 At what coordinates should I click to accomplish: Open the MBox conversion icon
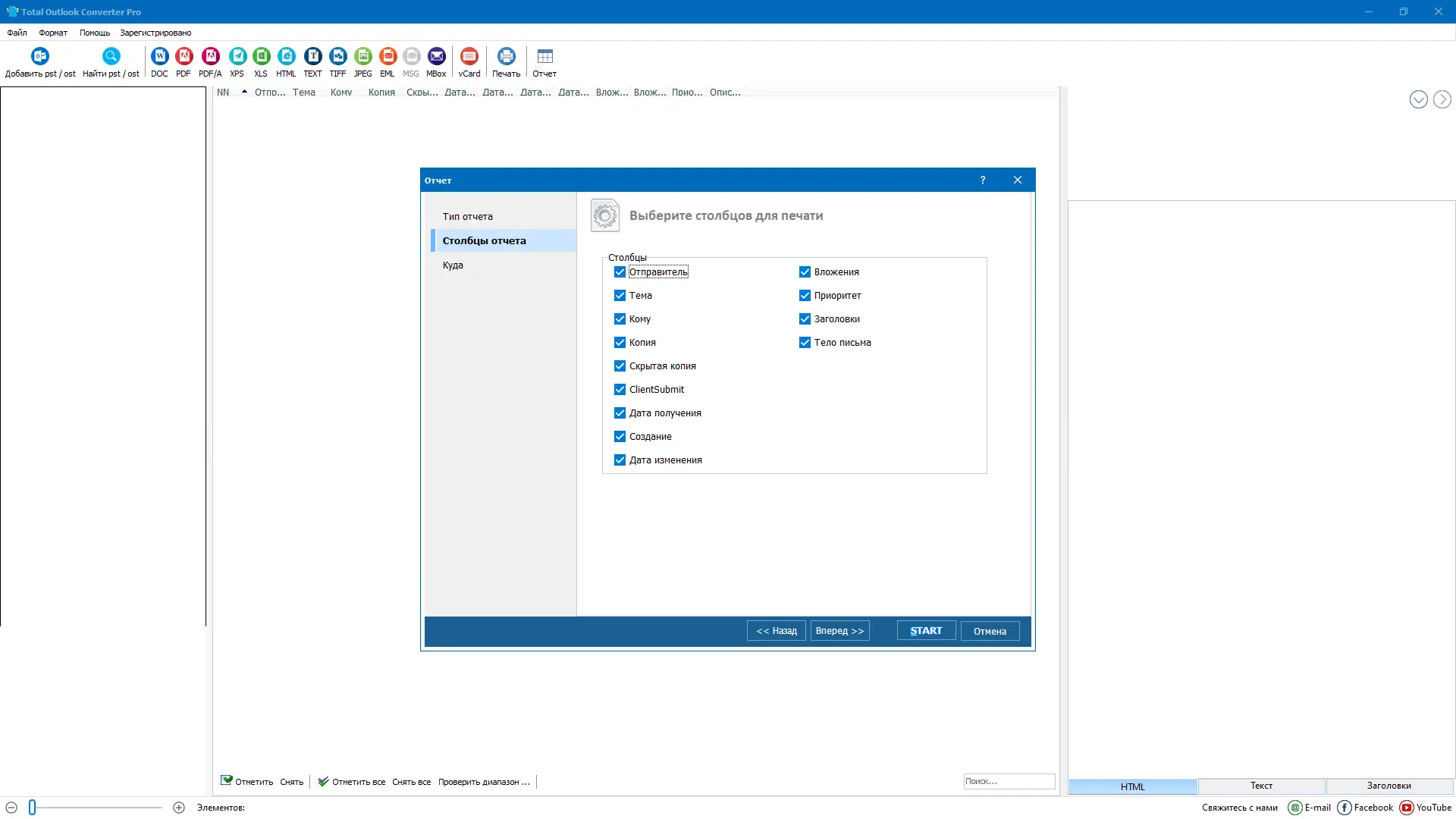(x=436, y=56)
